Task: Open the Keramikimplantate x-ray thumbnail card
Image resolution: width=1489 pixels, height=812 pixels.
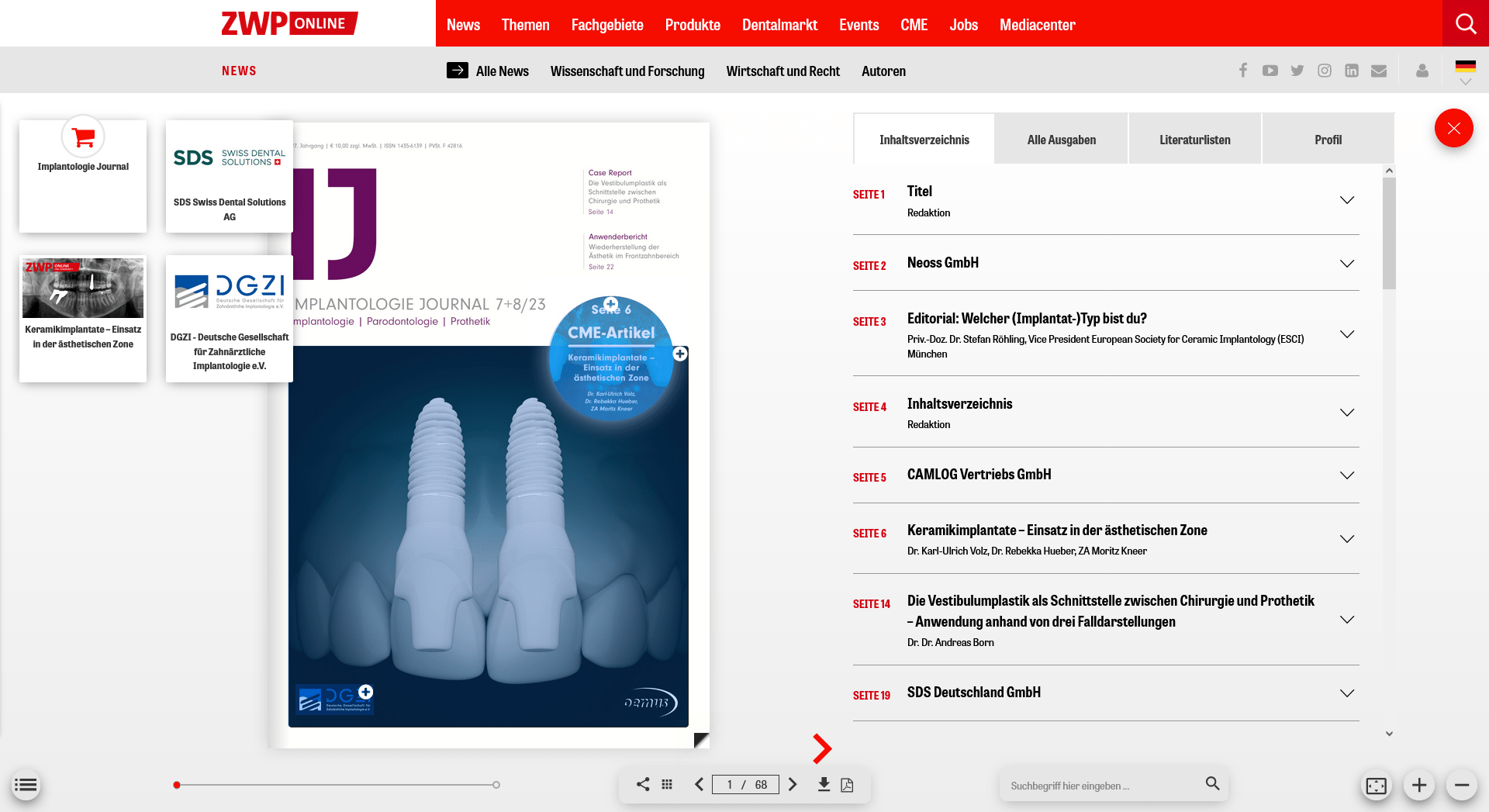Action: point(83,319)
